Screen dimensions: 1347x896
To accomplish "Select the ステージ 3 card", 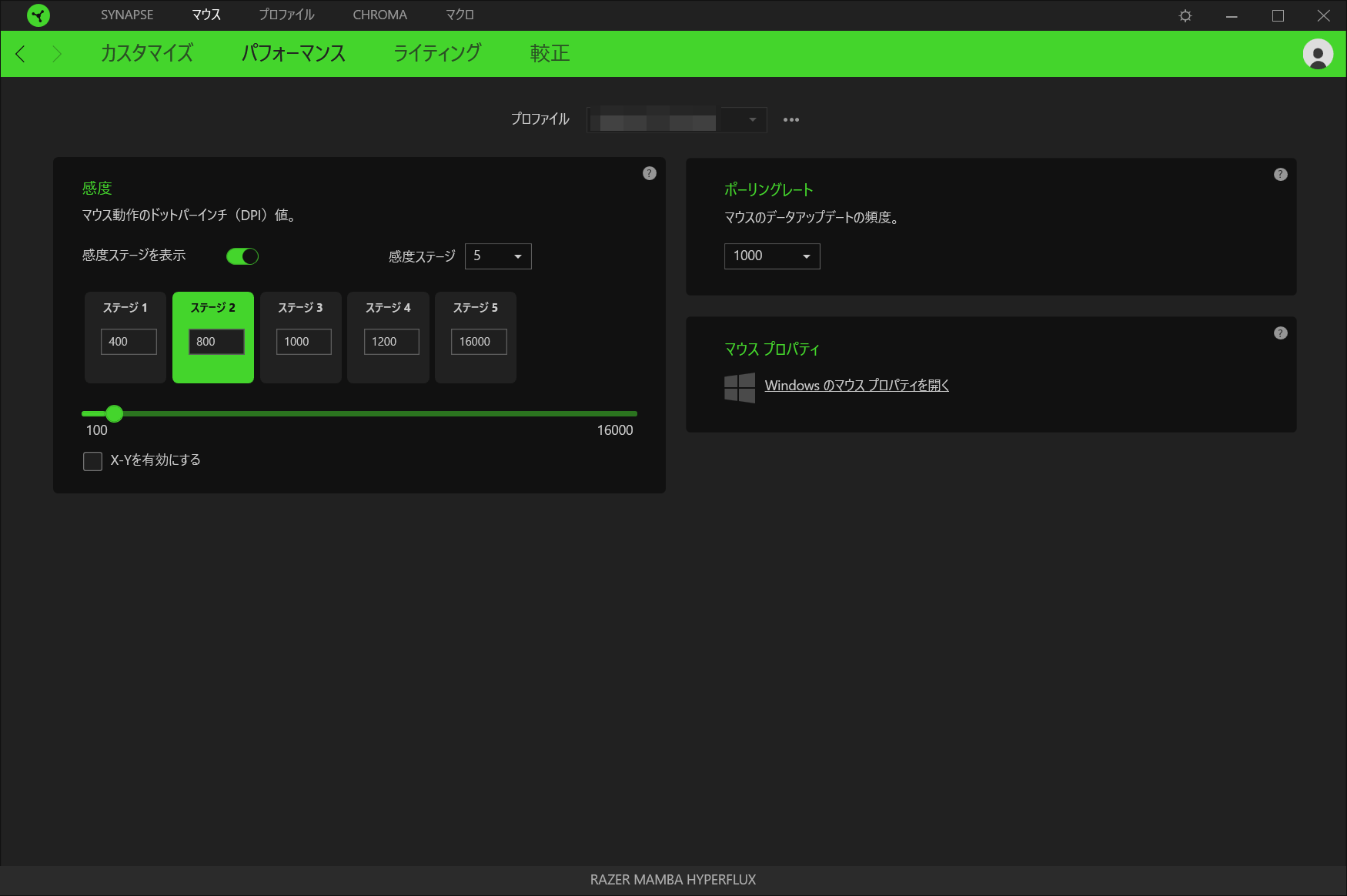I will [x=301, y=337].
